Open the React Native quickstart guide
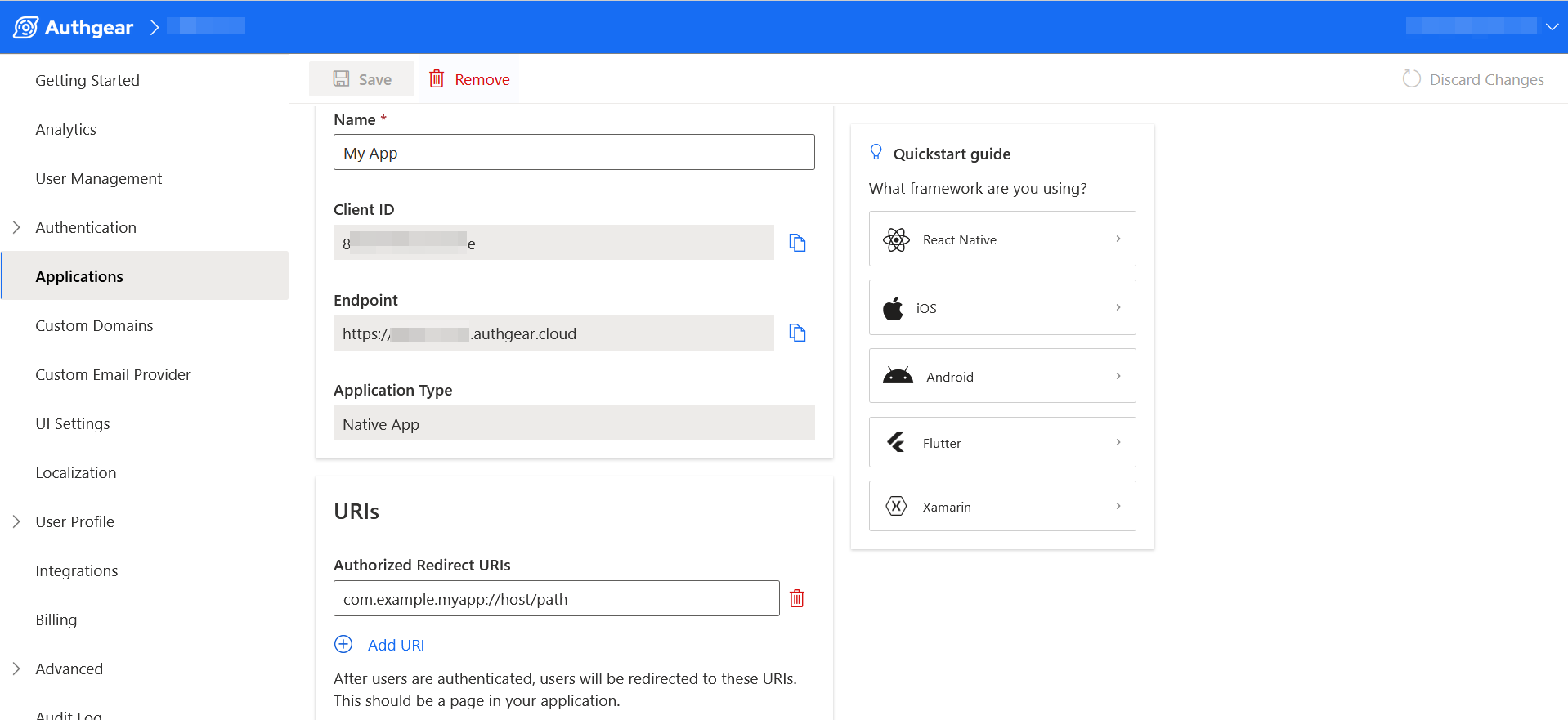Screen dimensions: 1568x720 (1001, 239)
